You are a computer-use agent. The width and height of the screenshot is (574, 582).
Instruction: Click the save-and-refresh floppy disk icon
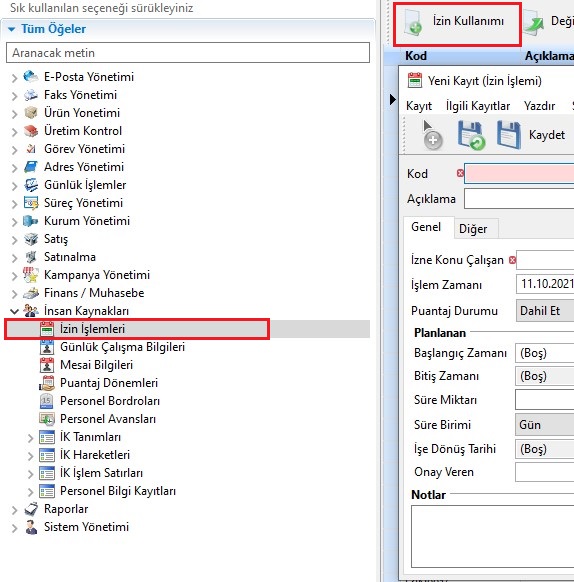point(471,135)
